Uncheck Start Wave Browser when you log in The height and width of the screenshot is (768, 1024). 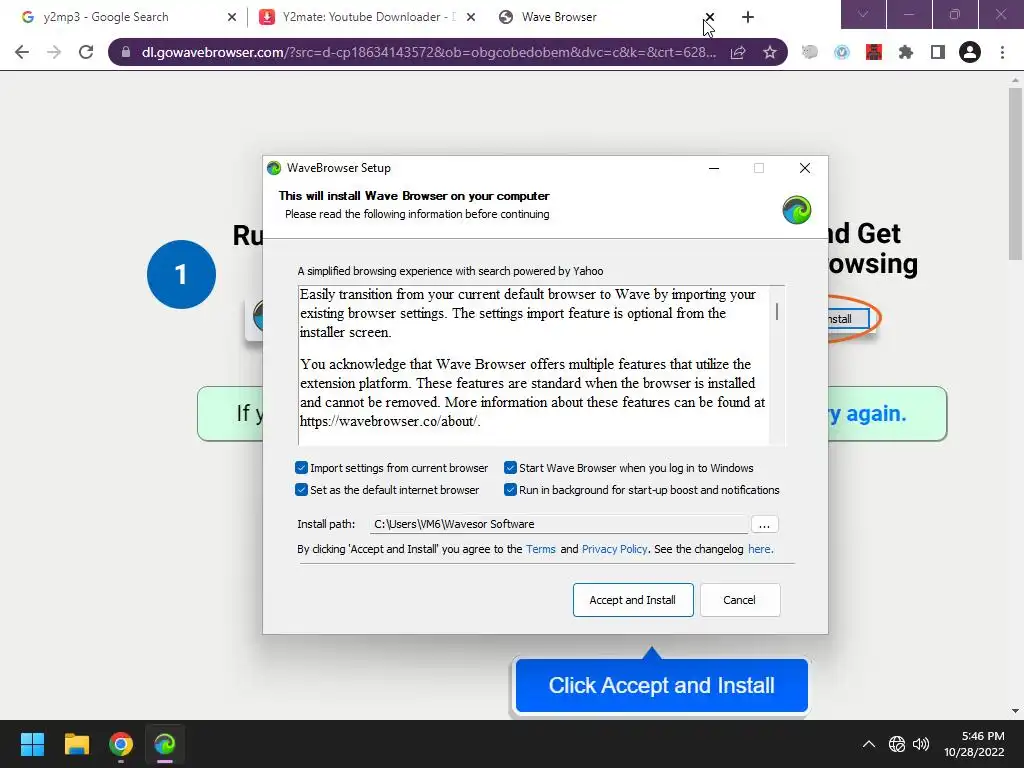(510, 468)
